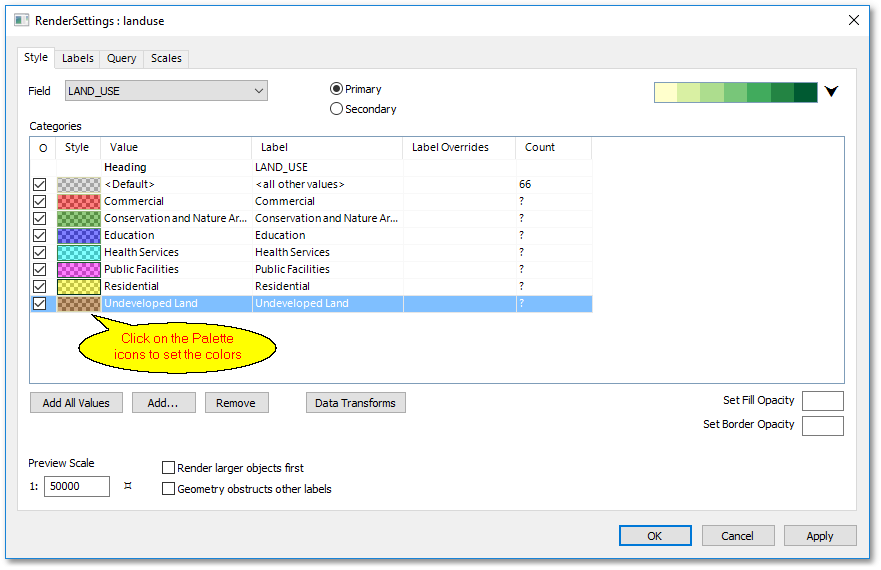Click the Remove button
Image resolution: width=881 pixels, height=570 pixels.
[237, 402]
